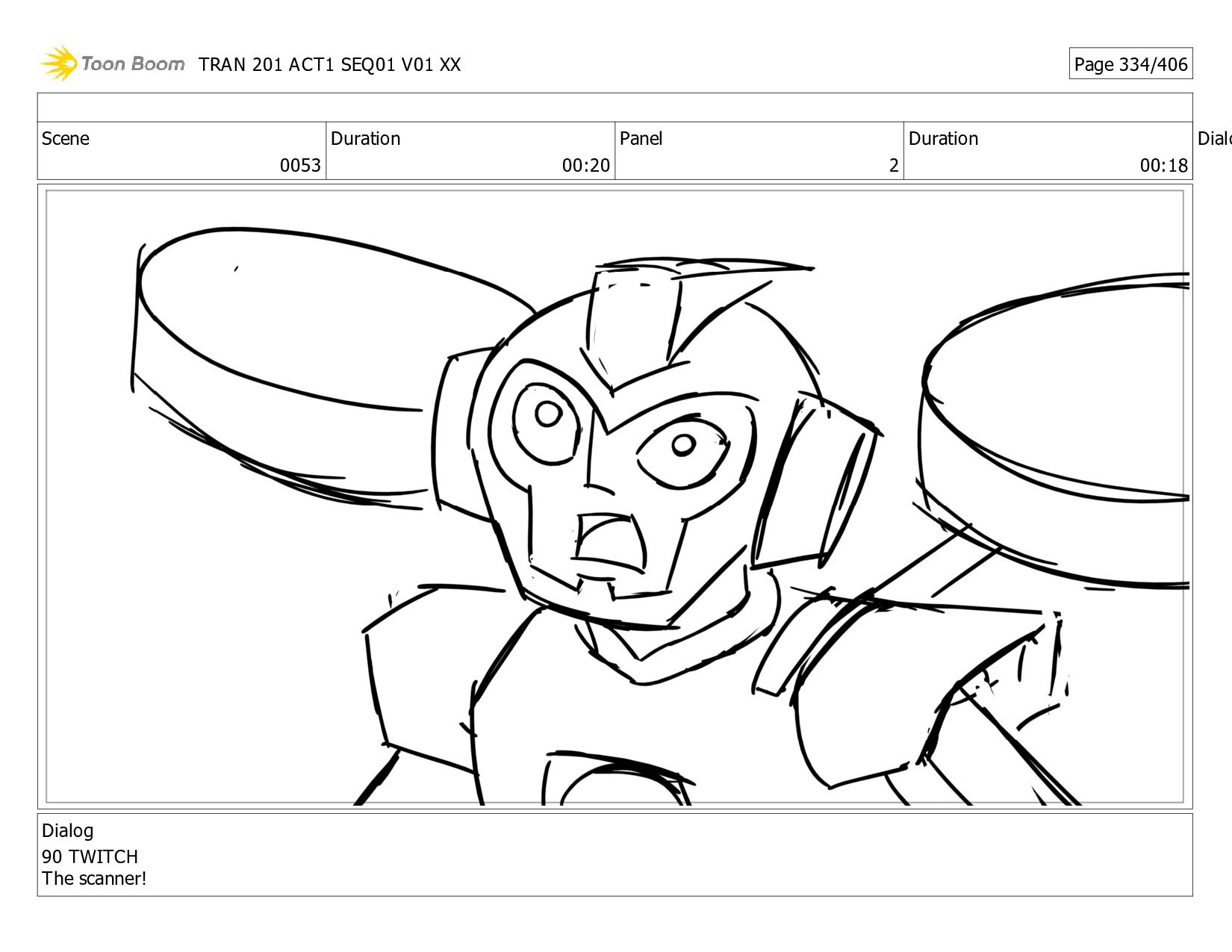Image resolution: width=1232 pixels, height=952 pixels.
Task: Select the panel duration value 00:18
Action: pyautogui.click(x=1164, y=165)
